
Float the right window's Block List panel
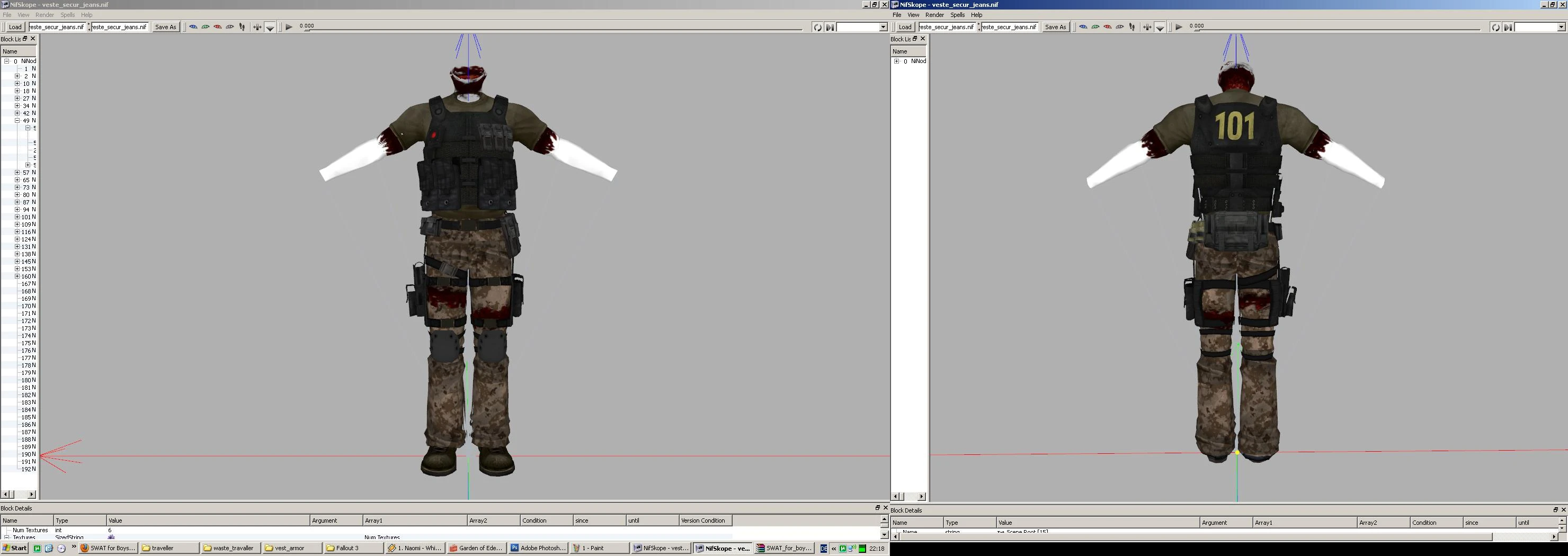pyautogui.click(x=915, y=38)
